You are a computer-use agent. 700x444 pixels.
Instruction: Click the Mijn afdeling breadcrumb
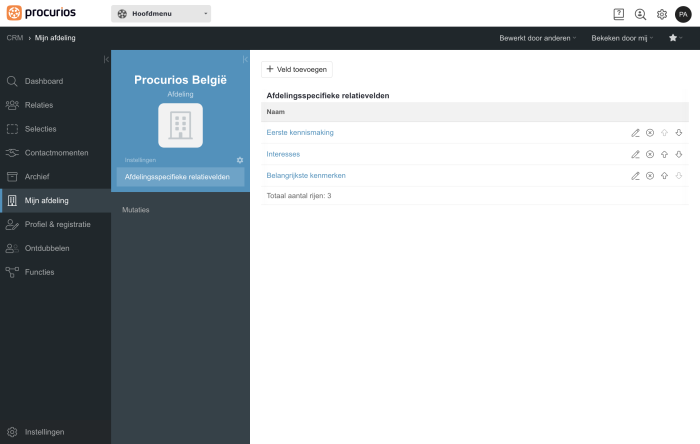pyautogui.click(x=55, y=38)
